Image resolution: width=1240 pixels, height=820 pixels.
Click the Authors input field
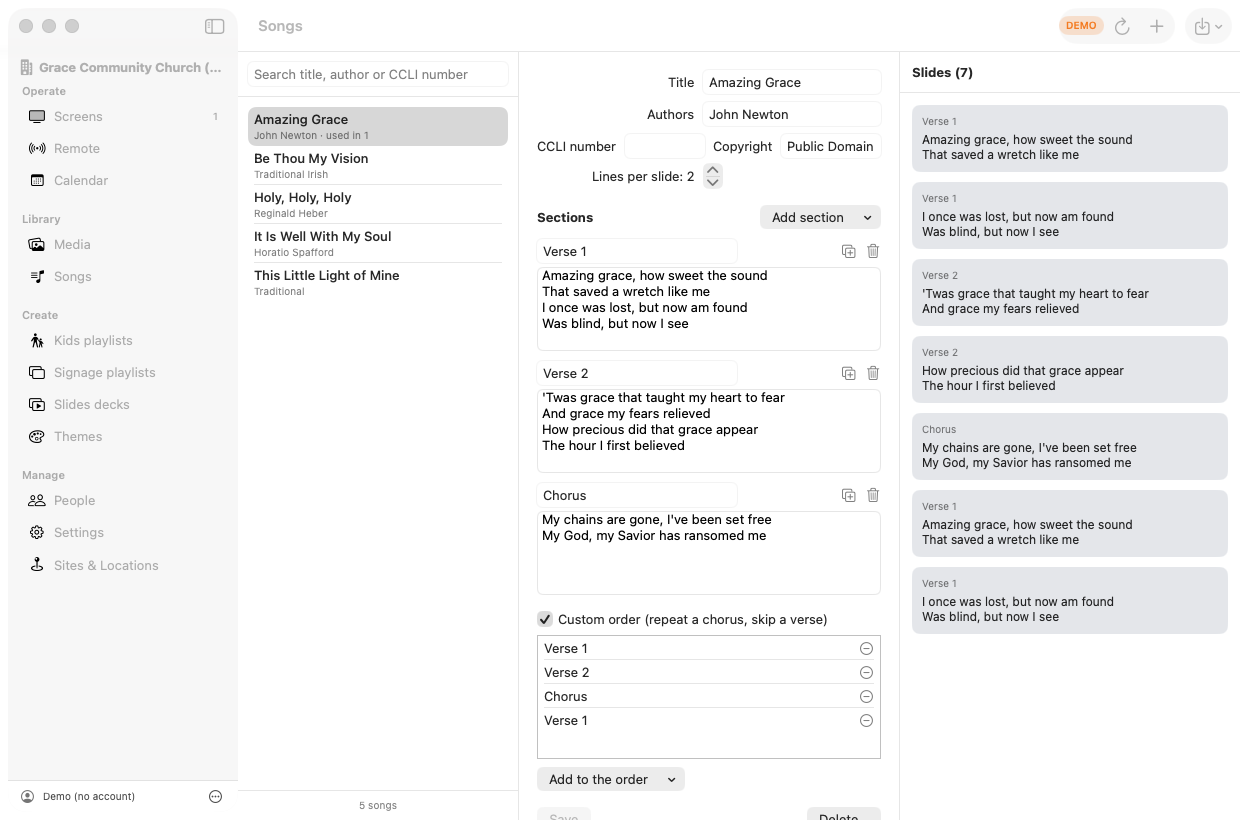click(791, 114)
